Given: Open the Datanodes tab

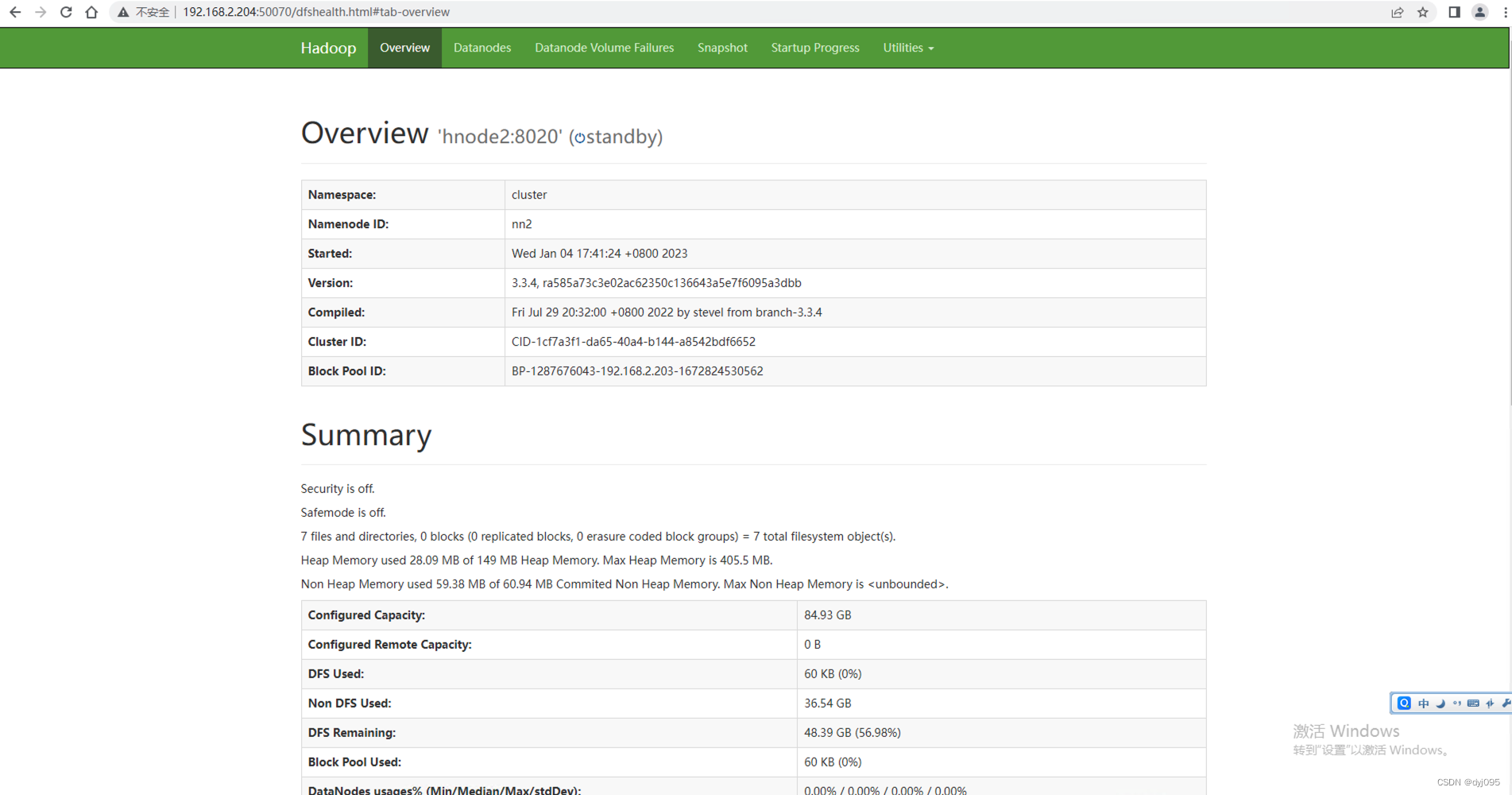Looking at the screenshot, I should [x=482, y=48].
